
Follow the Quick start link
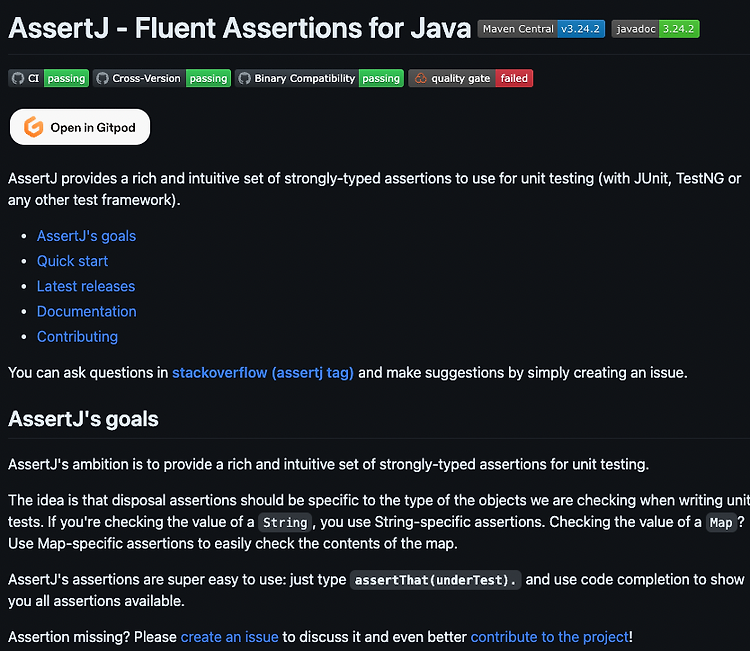pos(72,261)
